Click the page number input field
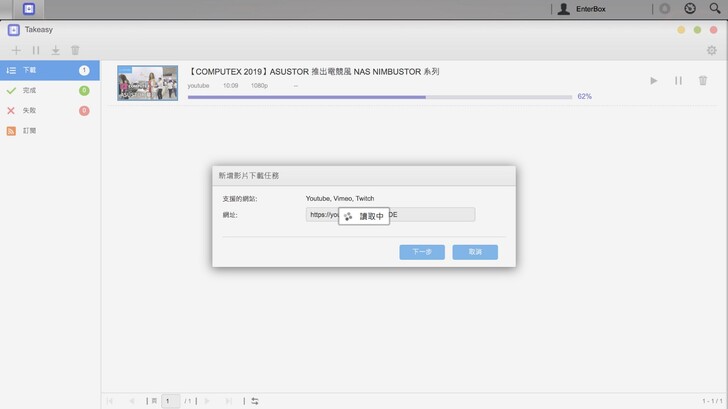Image resolution: width=728 pixels, height=409 pixels. 170,401
